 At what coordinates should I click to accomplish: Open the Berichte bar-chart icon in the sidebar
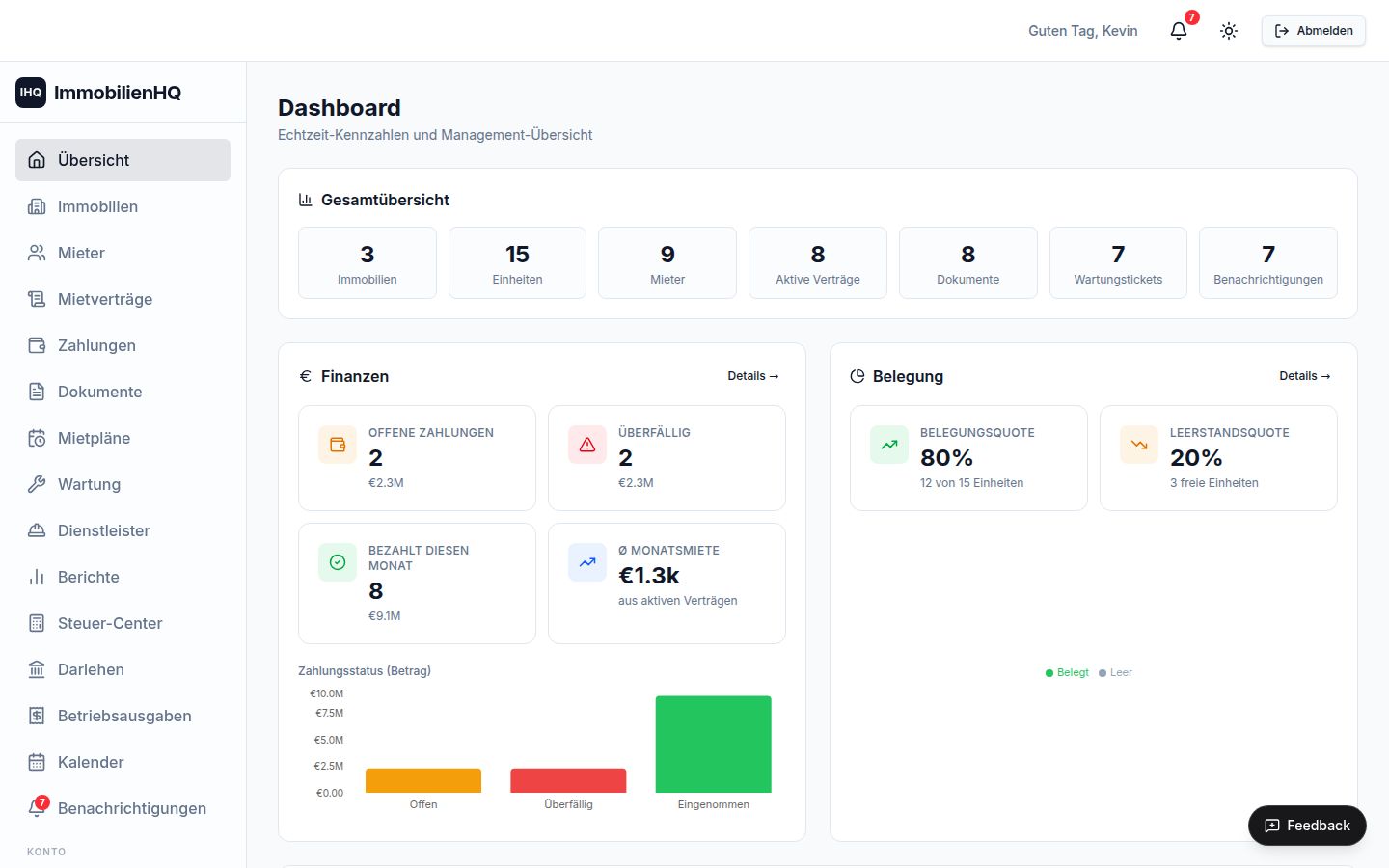point(37,577)
